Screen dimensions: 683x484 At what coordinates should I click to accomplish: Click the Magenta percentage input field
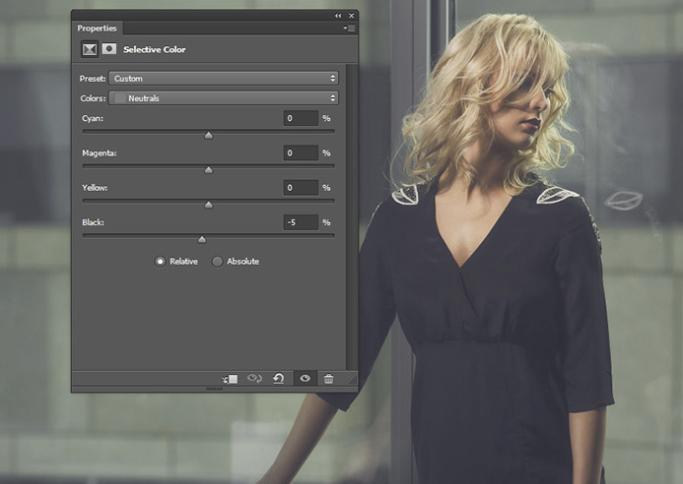tap(300, 153)
